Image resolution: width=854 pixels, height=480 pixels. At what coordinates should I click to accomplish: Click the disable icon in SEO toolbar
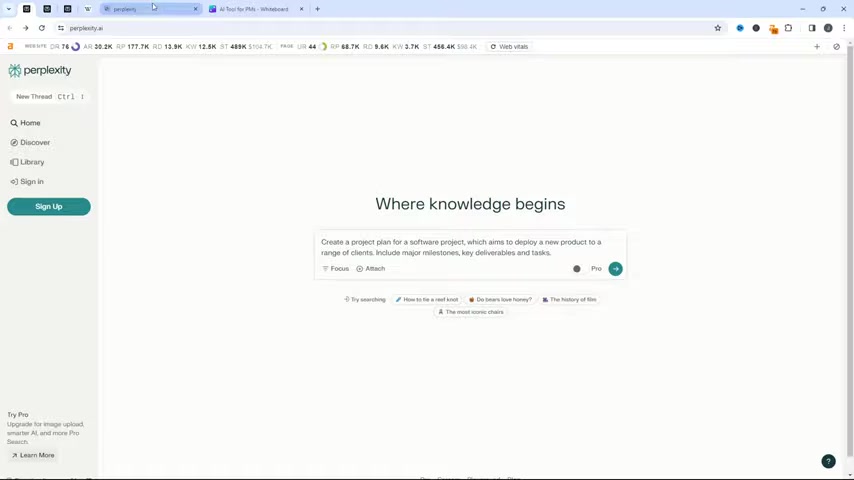point(837,47)
